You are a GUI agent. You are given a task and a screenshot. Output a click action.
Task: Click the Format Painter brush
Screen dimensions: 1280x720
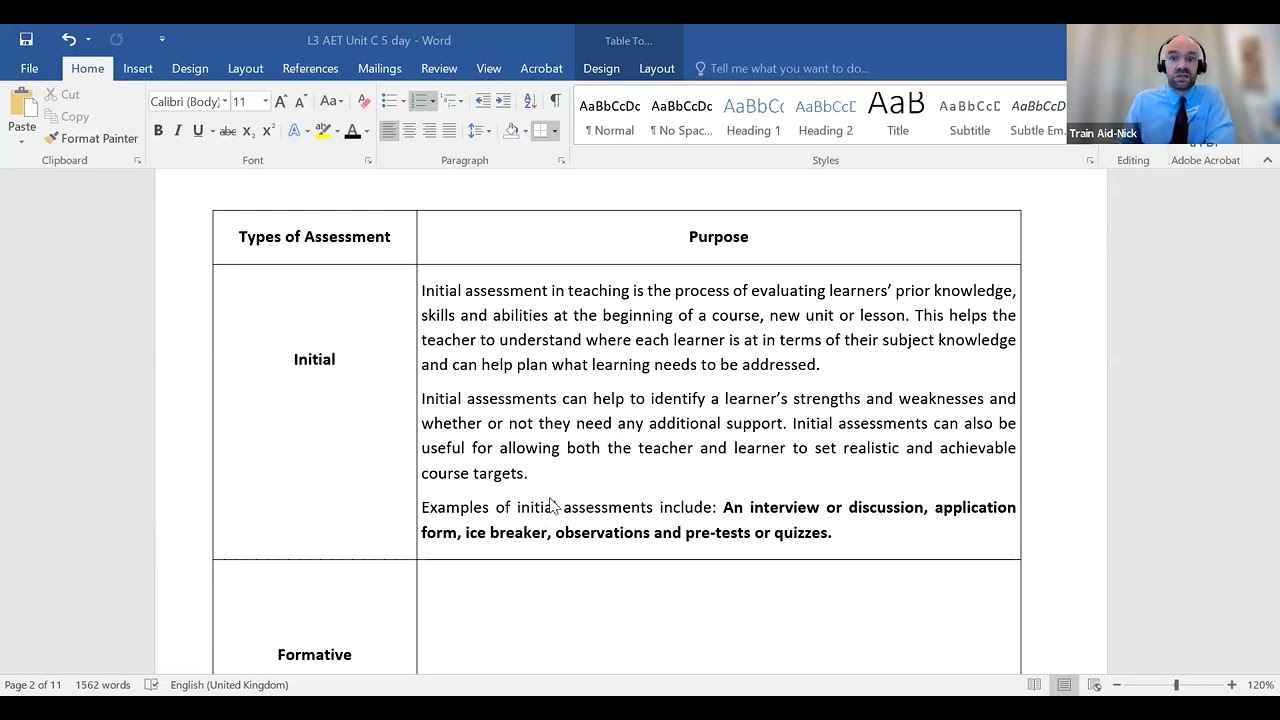[x=91, y=138]
